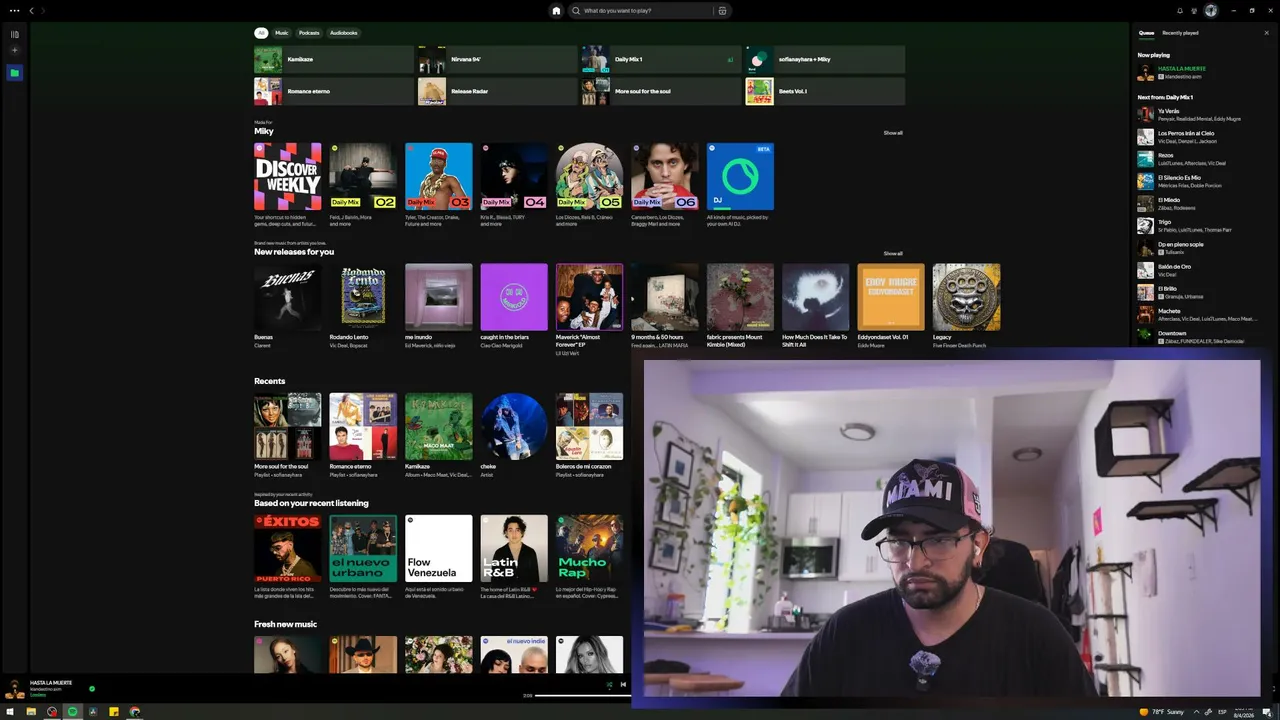Open Sticky Notes from the taskbar

pyautogui.click(x=114, y=712)
